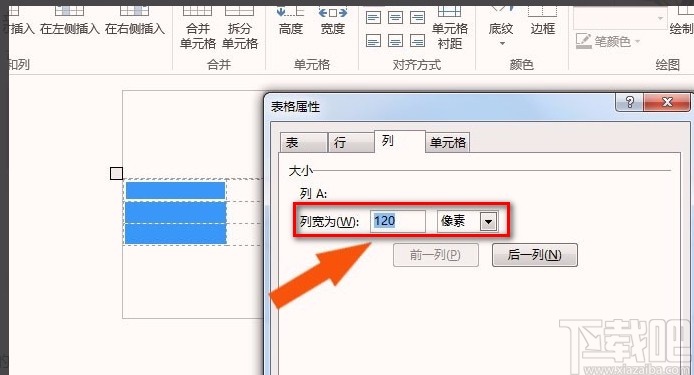Switch to the Table (表) tab
Image resolution: width=694 pixels, height=375 pixels.
pyautogui.click(x=304, y=143)
